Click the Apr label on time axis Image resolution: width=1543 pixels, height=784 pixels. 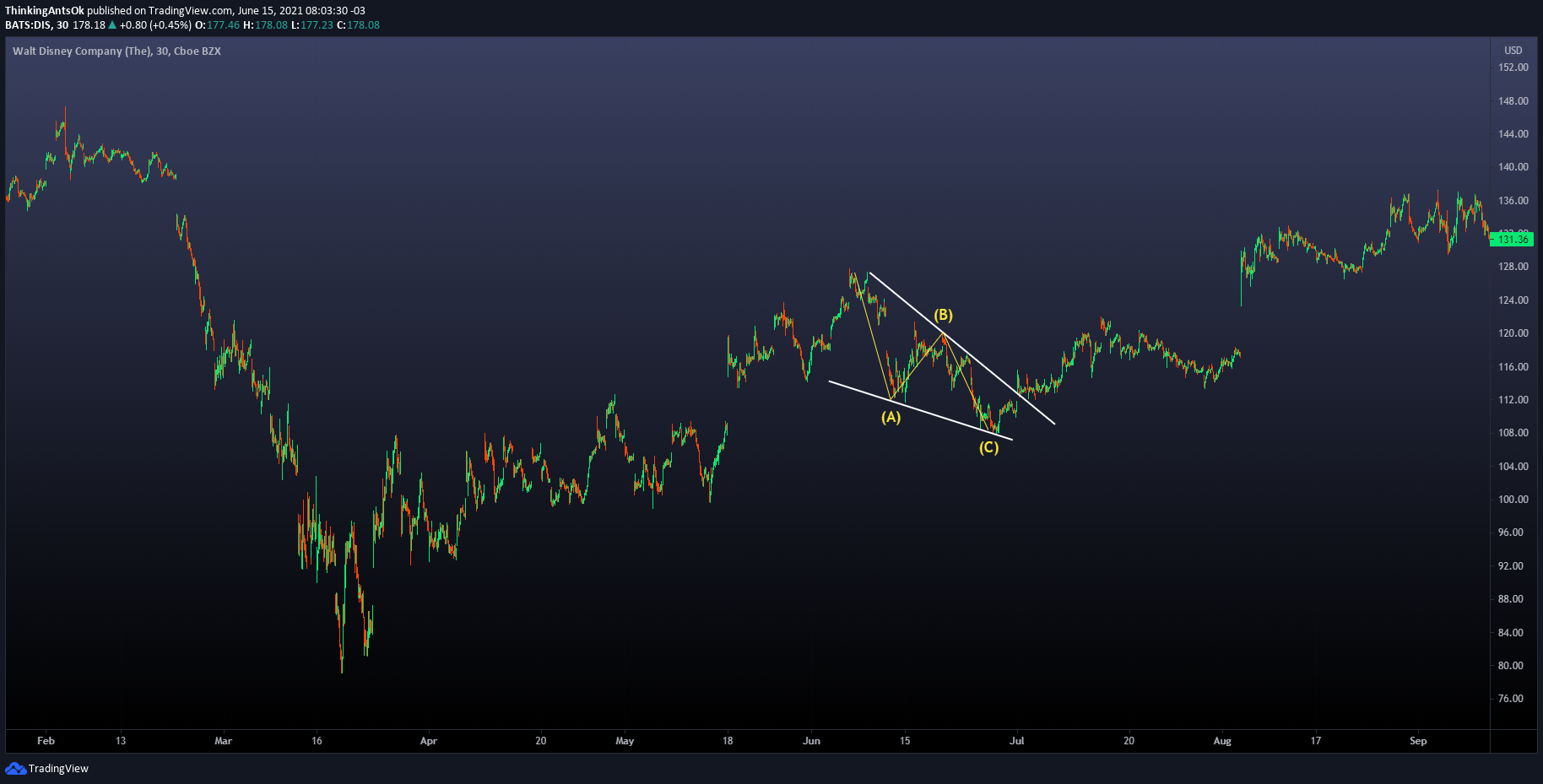click(429, 741)
